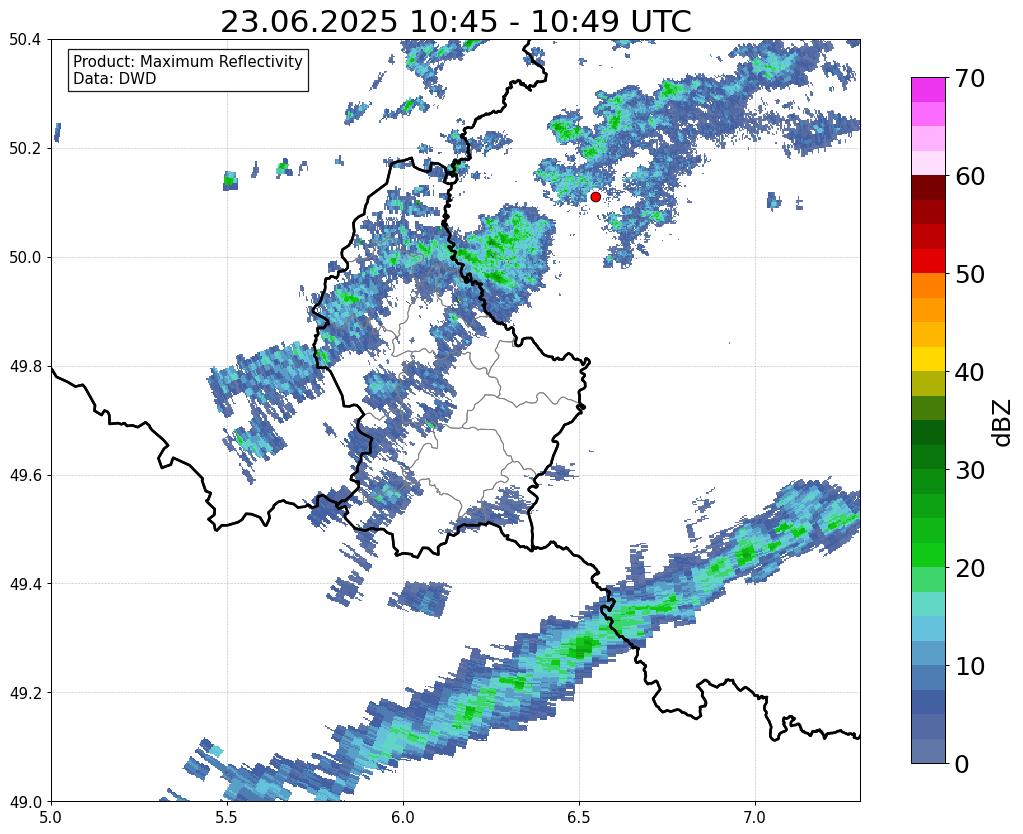Click x-axis longitude label '7.0'
This screenshot has height=834, width=1023.
[755, 818]
